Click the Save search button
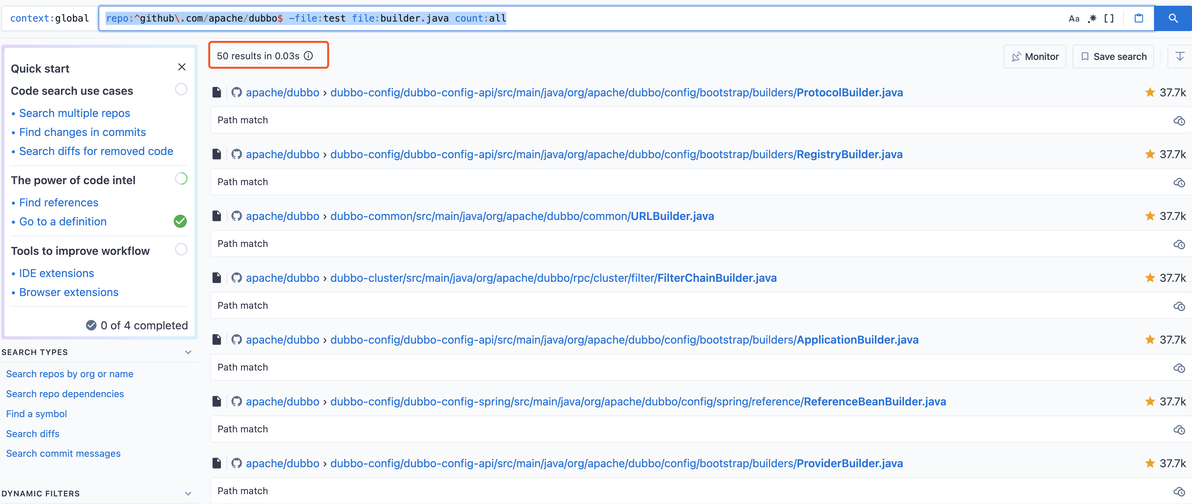 click(x=1114, y=56)
